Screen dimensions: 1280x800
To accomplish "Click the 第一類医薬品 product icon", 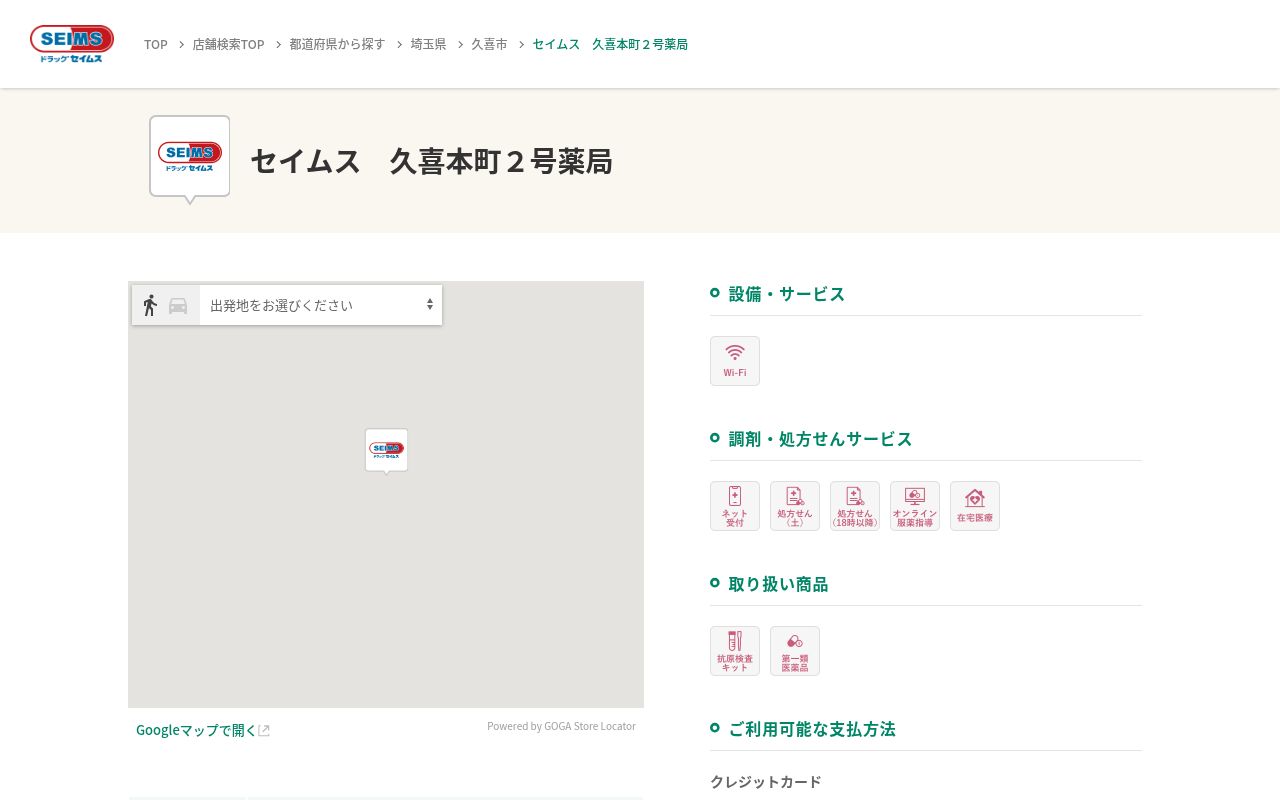I will (x=795, y=651).
